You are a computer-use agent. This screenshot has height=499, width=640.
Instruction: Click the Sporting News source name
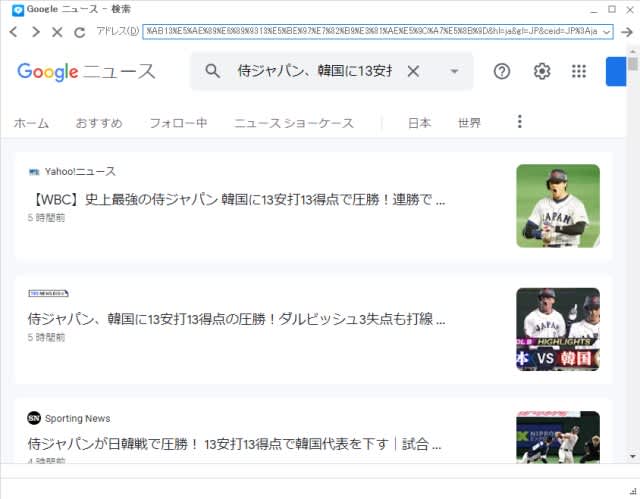(78, 419)
